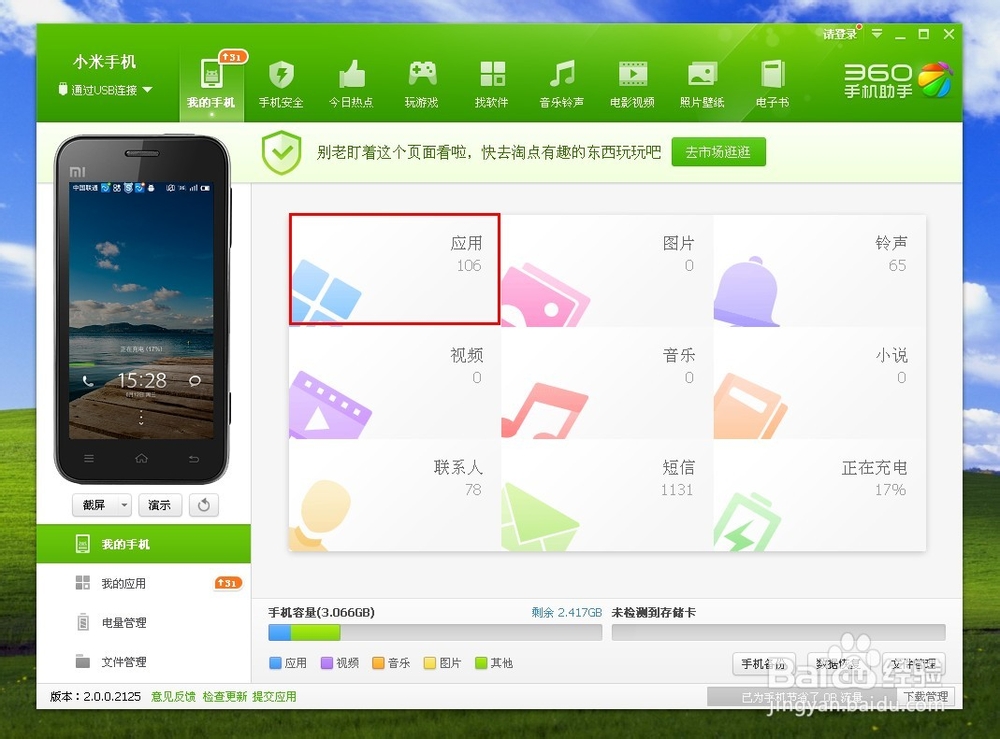Open the 我的手机 top toolbar tab

click(211, 84)
